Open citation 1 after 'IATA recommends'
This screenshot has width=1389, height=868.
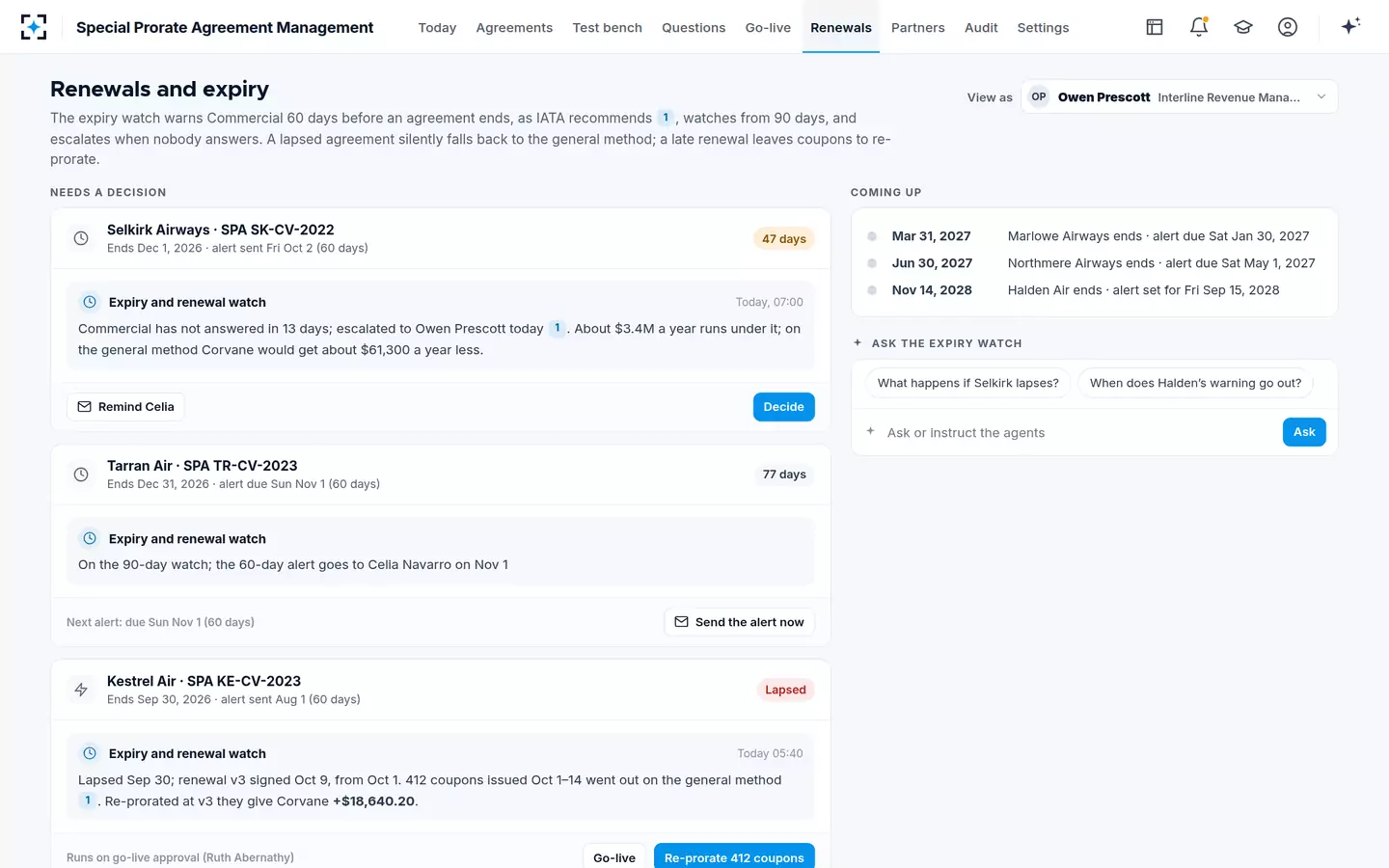point(666,118)
